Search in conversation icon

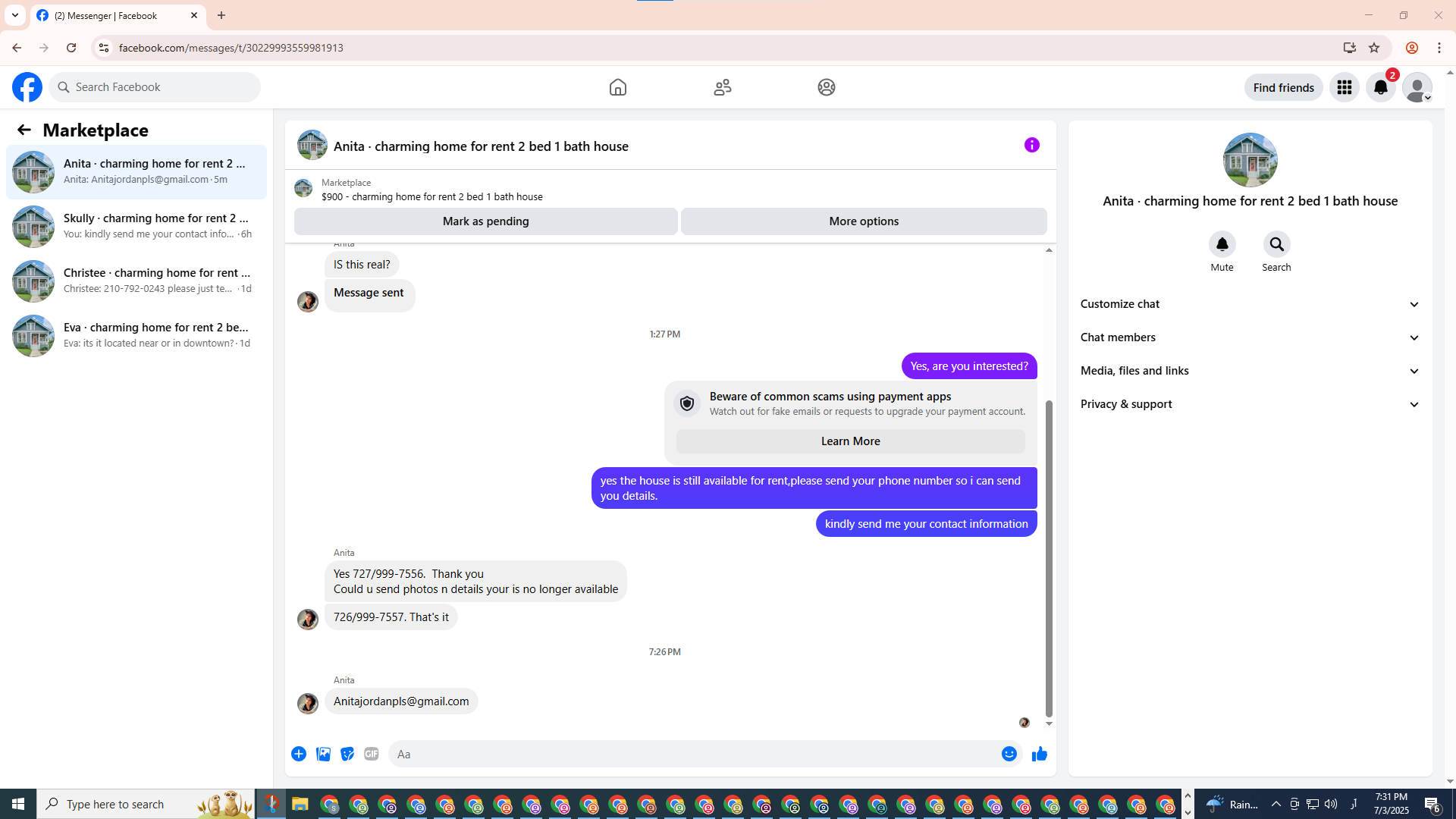pos(1276,245)
